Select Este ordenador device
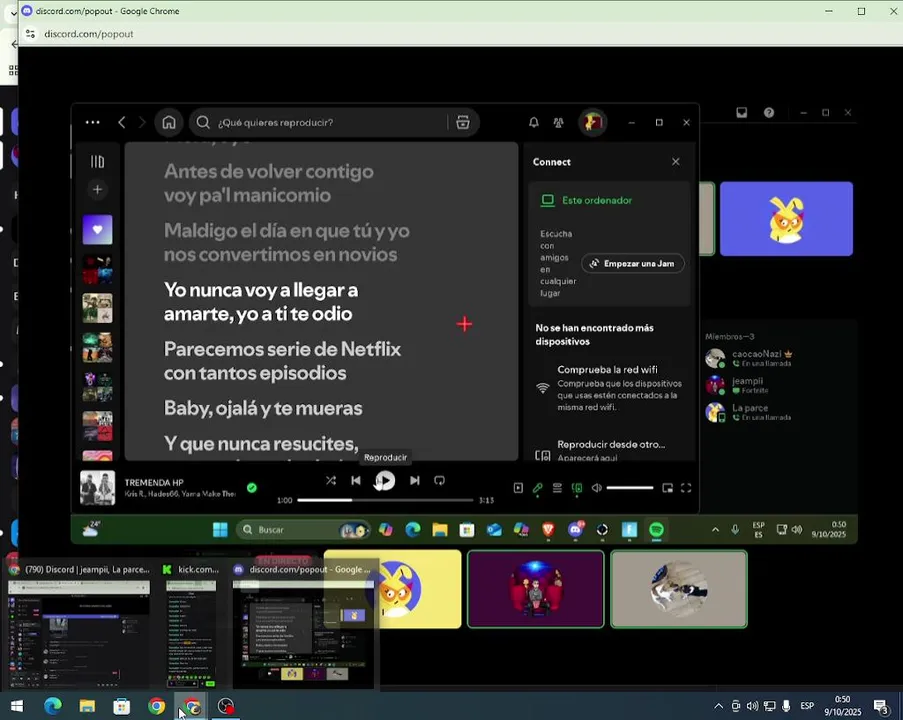The height and width of the screenshot is (720, 903). coord(587,200)
